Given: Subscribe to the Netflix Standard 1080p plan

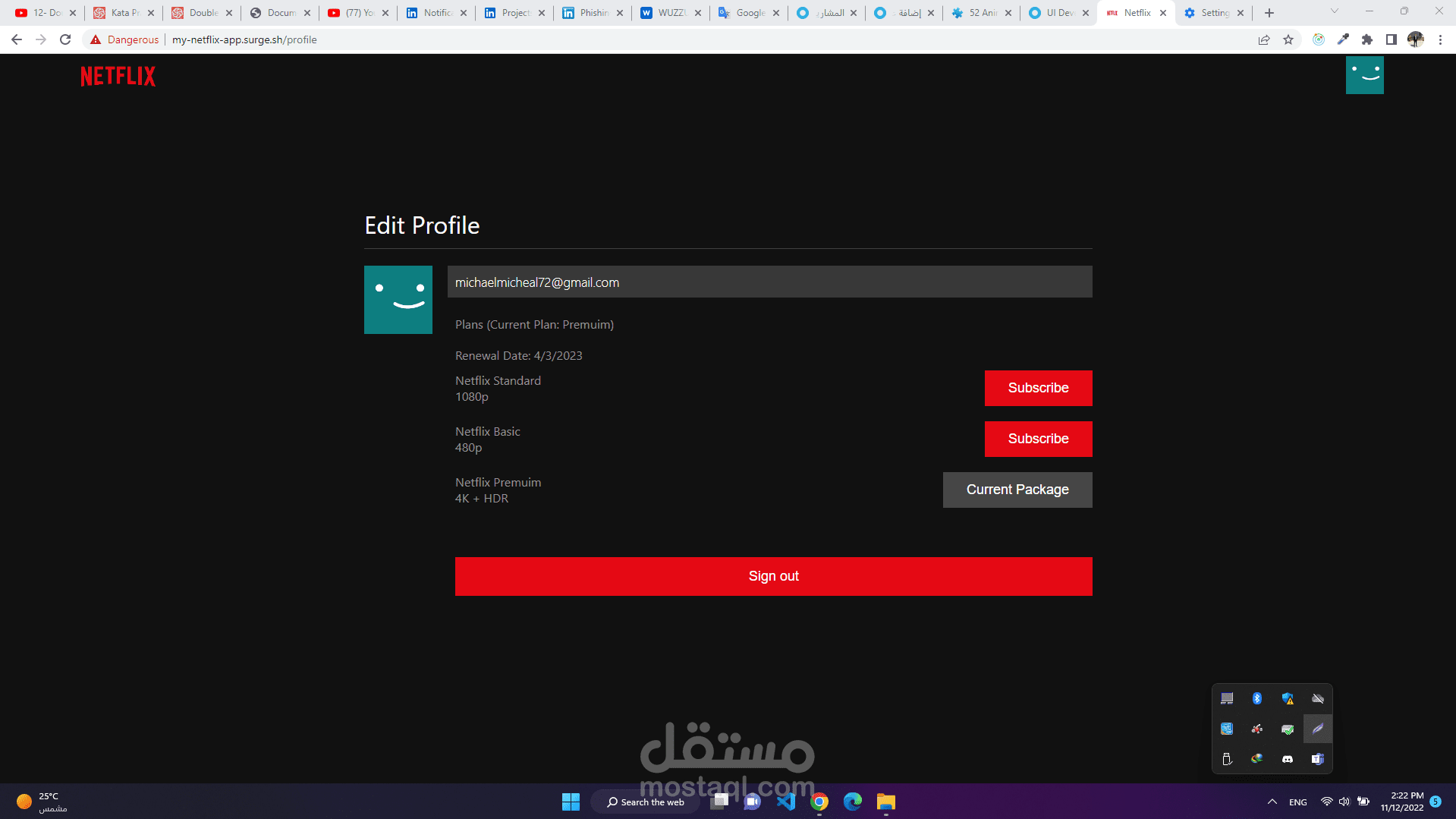Looking at the screenshot, I should [x=1038, y=388].
